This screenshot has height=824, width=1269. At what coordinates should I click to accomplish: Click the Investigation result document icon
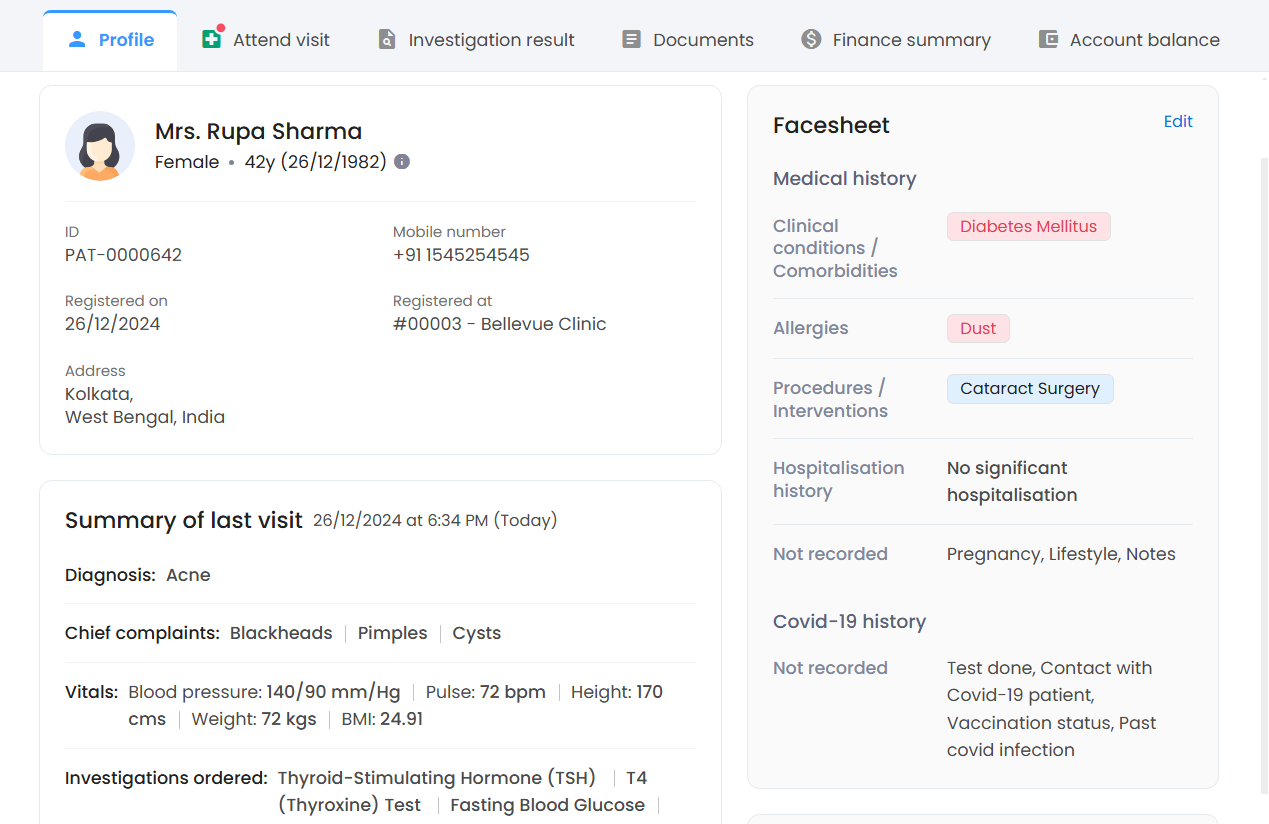387,40
